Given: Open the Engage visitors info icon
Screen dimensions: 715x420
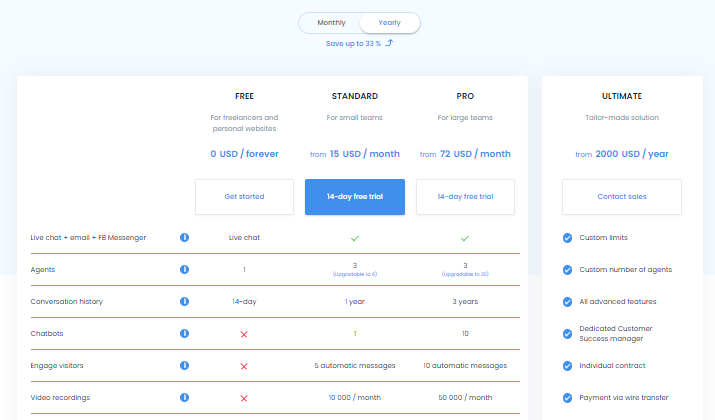Looking at the screenshot, I should pyautogui.click(x=184, y=365).
